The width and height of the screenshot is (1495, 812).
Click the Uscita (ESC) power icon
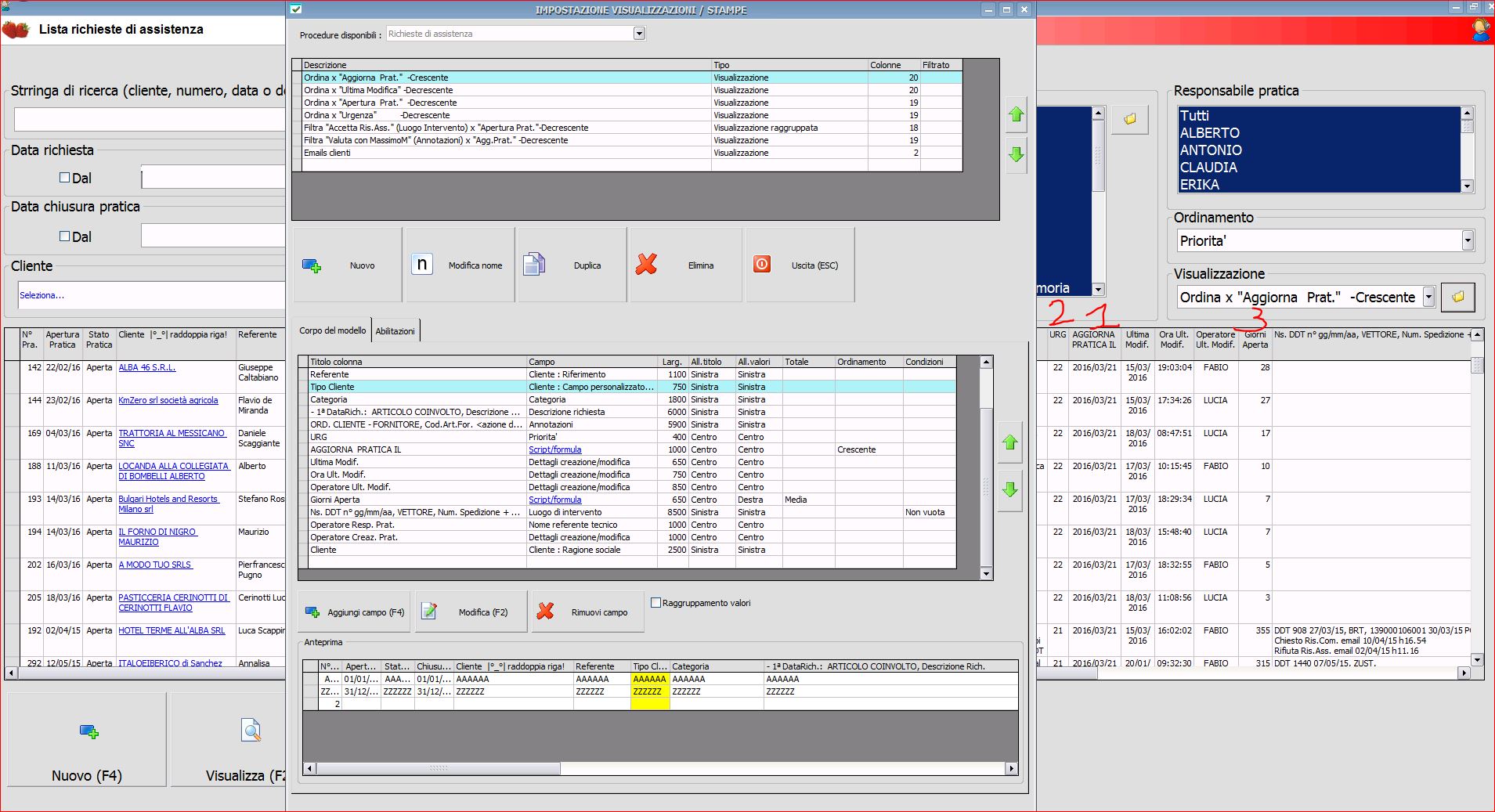[761, 265]
